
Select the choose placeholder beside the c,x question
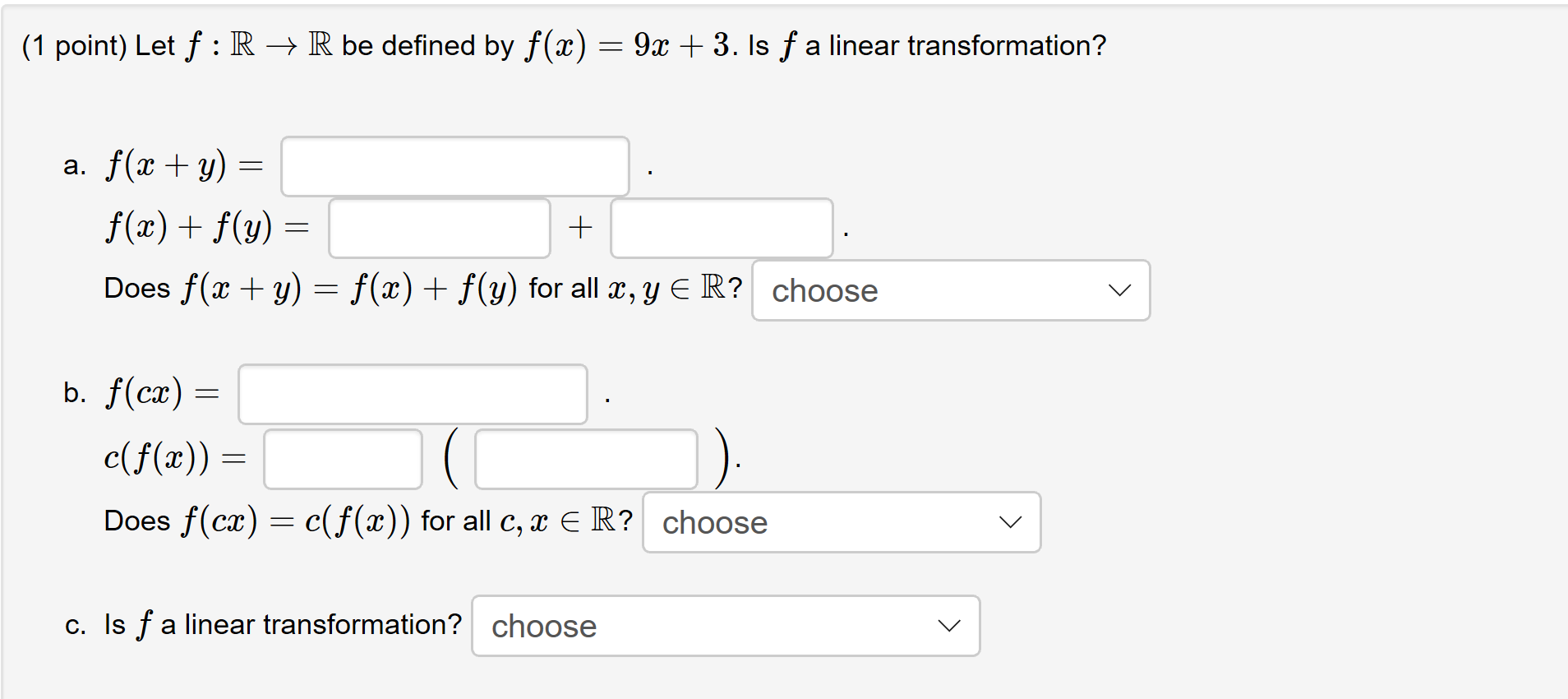click(713, 523)
